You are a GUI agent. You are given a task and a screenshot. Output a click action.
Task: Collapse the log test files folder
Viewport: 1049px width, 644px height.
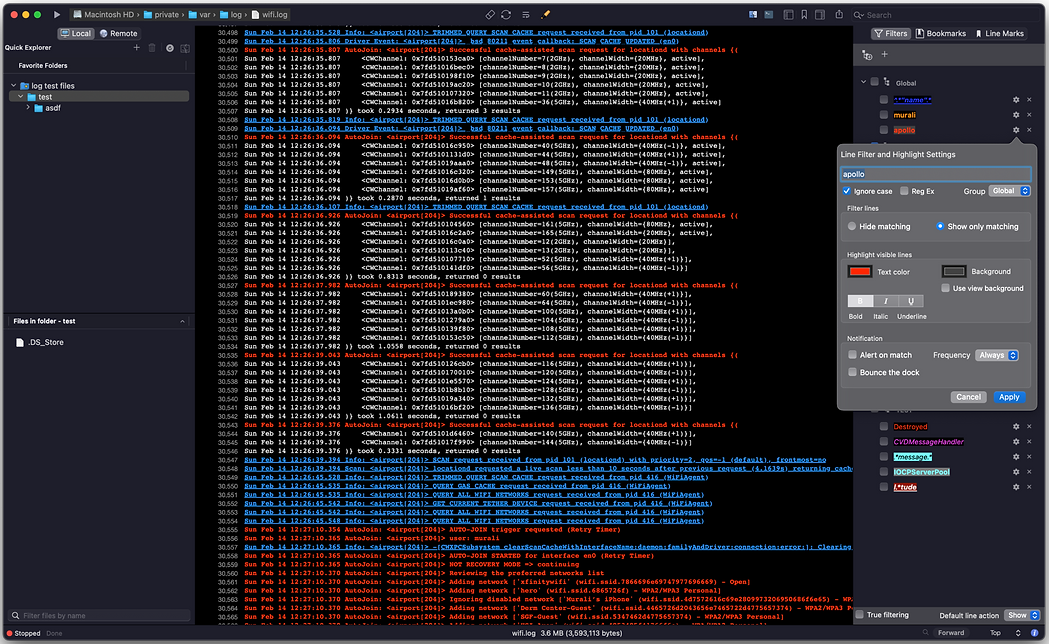click(13, 86)
